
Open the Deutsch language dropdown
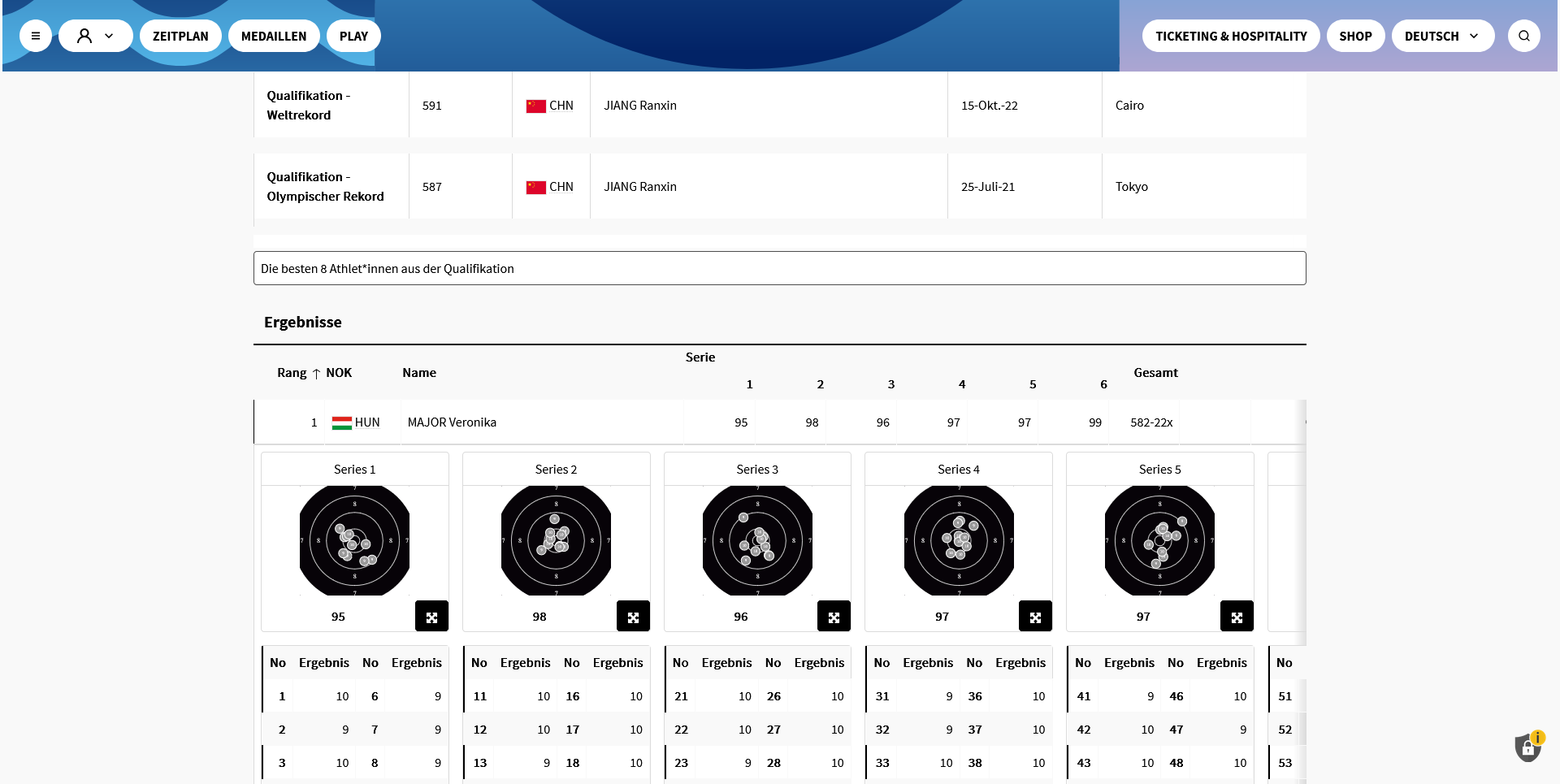coord(1442,36)
